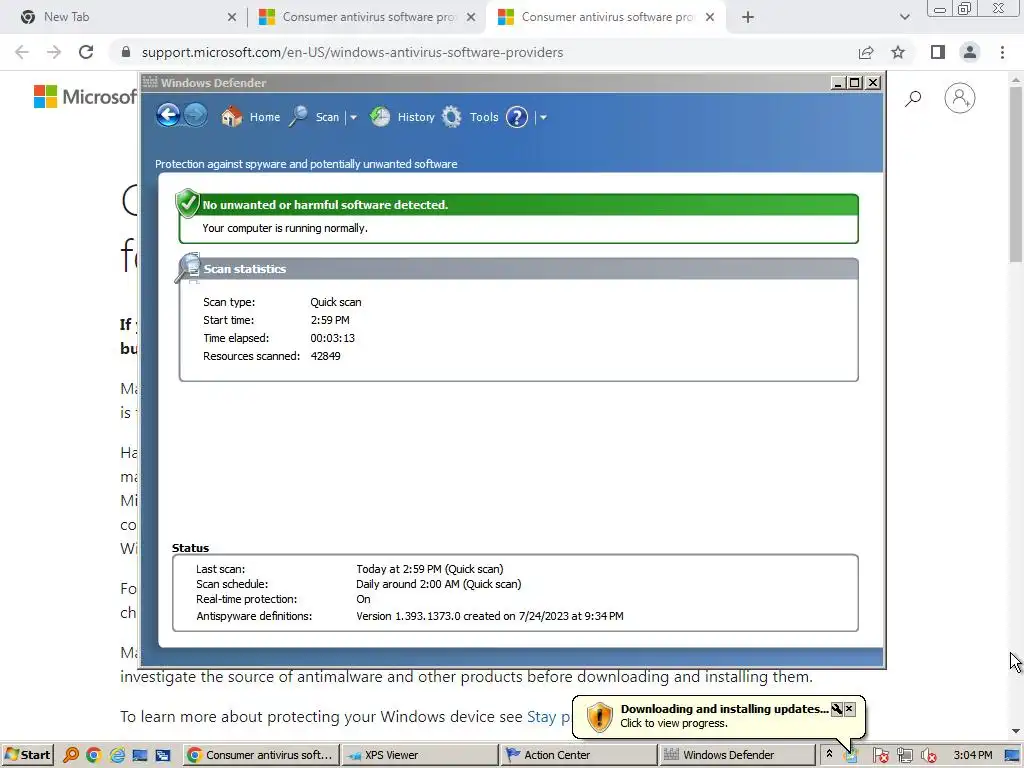Viewport: 1024px width, 768px height.
Task: Click the Scan magnifying glass icon
Action: pyautogui.click(x=298, y=116)
